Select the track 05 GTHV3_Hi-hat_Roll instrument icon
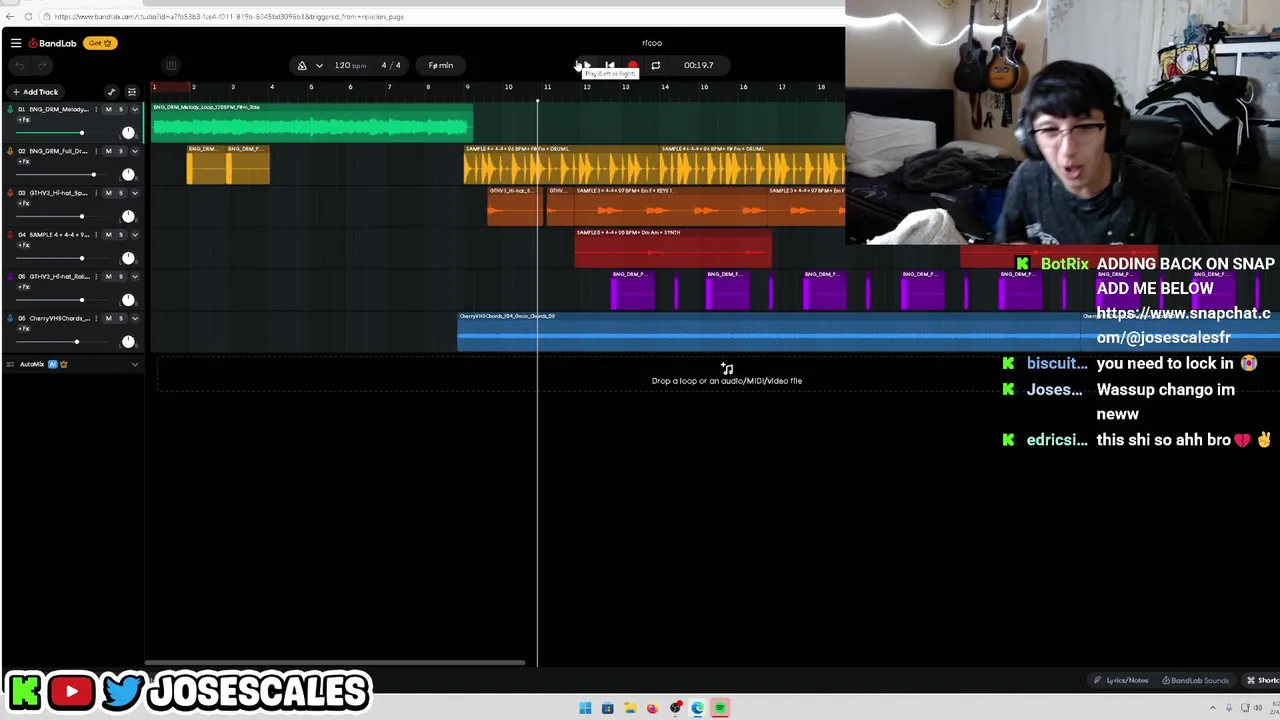 [x=9, y=277]
